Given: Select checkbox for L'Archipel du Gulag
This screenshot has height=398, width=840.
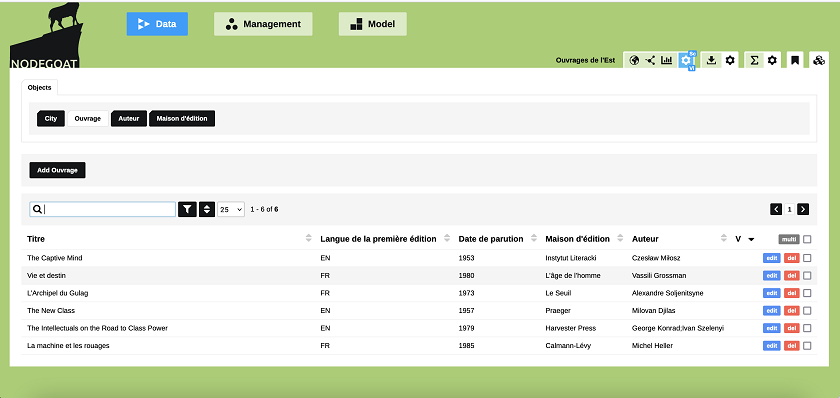Looking at the screenshot, I should pos(807,293).
